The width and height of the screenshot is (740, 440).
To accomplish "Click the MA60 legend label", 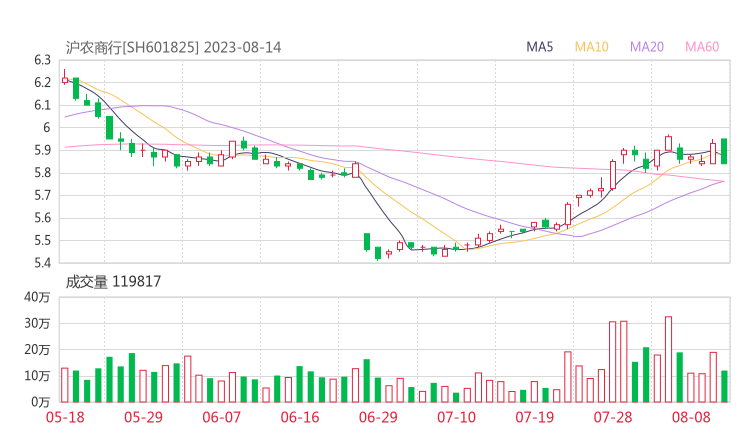I will (x=702, y=47).
